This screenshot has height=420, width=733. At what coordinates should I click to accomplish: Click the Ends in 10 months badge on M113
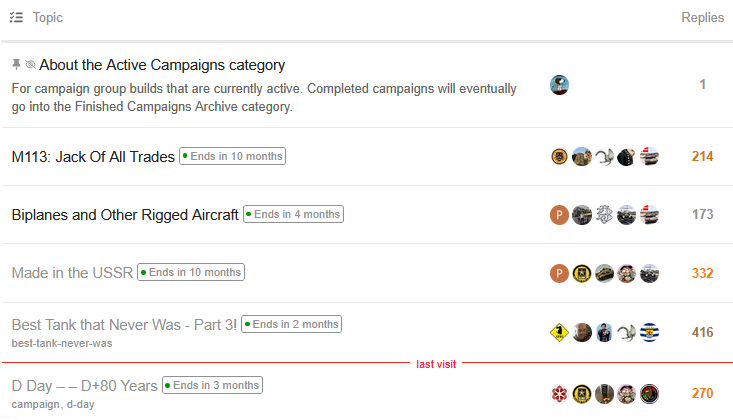tap(232, 156)
